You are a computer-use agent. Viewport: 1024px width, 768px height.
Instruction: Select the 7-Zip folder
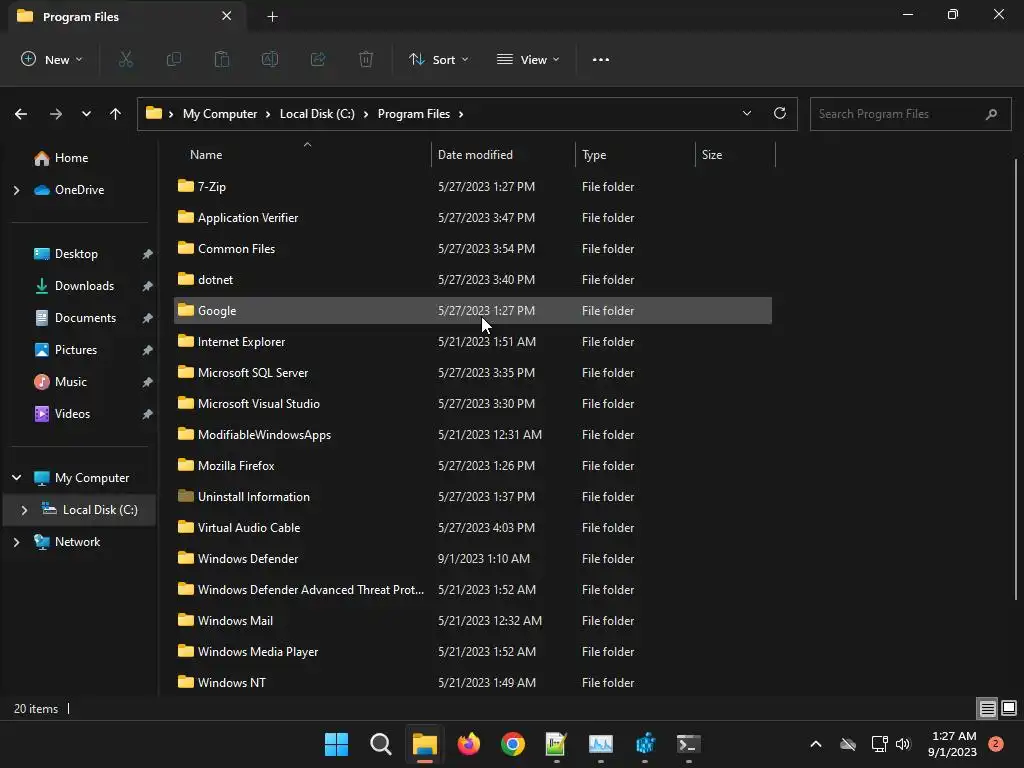(x=473, y=187)
